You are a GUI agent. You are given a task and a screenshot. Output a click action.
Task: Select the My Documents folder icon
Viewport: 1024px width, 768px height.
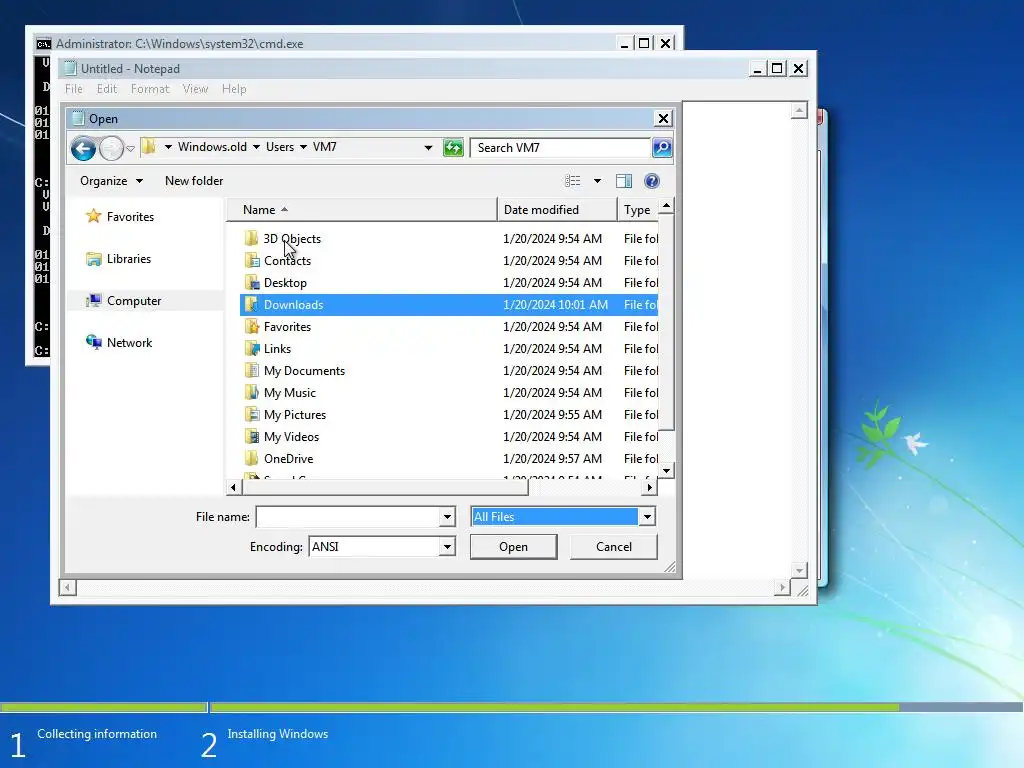tap(251, 371)
